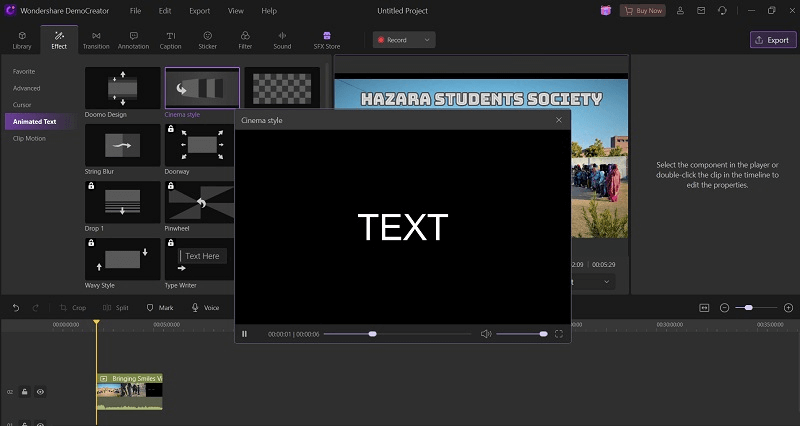Switch to the Transition tab
The height and width of the screenshot is (426, 800).
[x=96, y=40]
